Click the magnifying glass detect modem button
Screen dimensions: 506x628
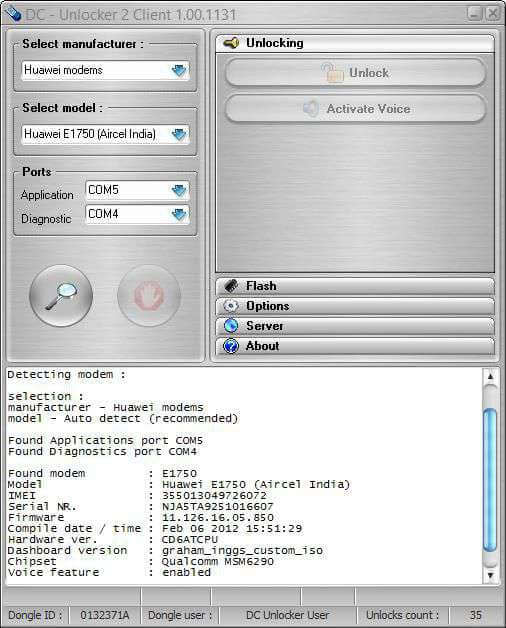61,296
